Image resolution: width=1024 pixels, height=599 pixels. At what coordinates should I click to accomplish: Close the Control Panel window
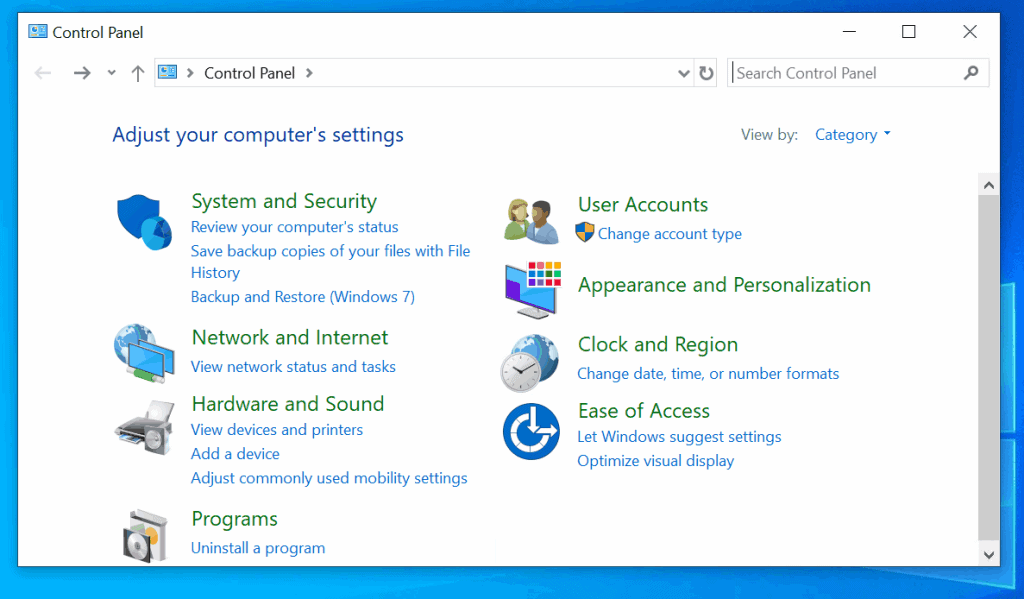970,31
